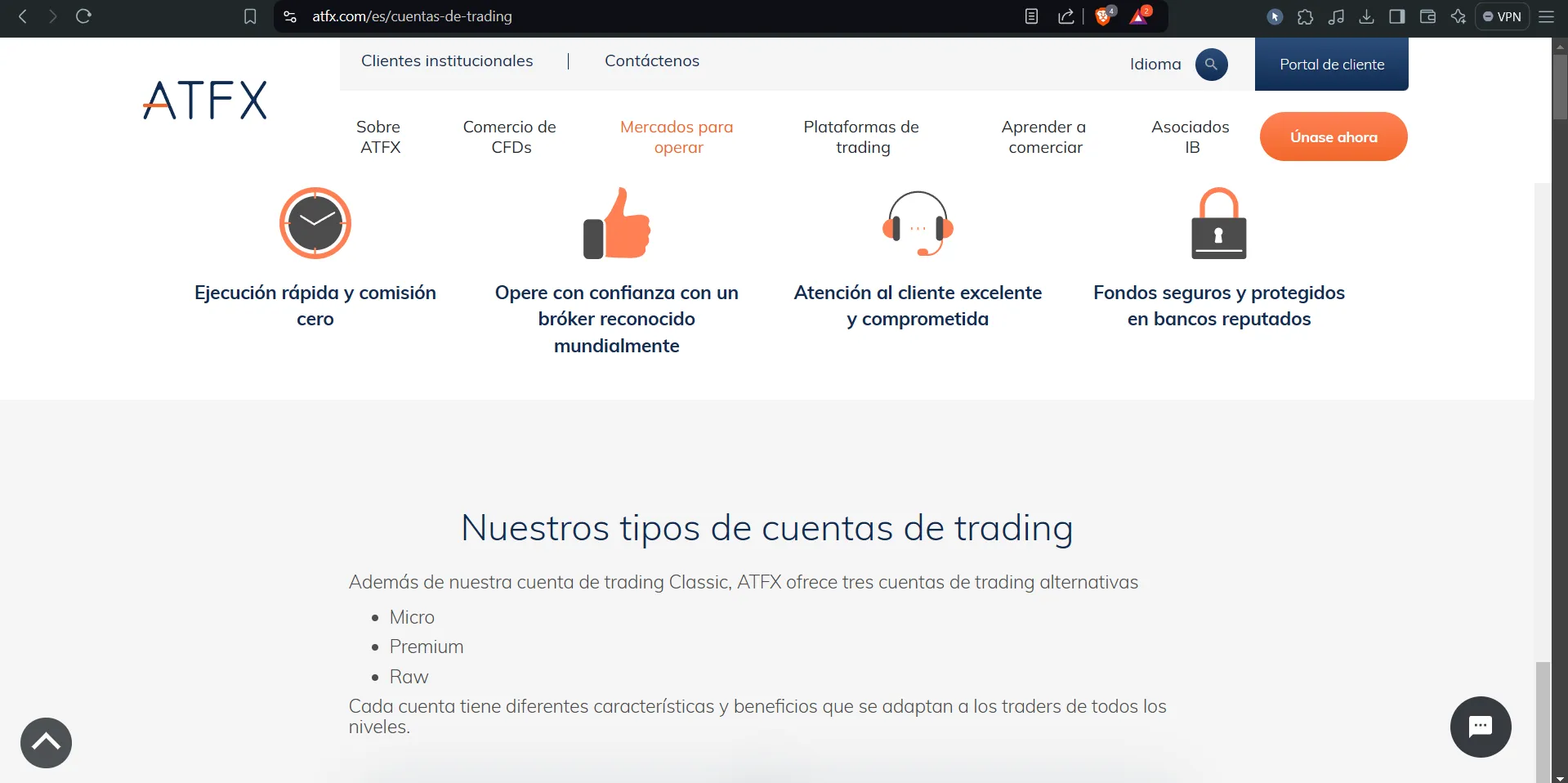Open Mercados para operar menu
Screen dimensions: 1568x783
click(677, 136)
